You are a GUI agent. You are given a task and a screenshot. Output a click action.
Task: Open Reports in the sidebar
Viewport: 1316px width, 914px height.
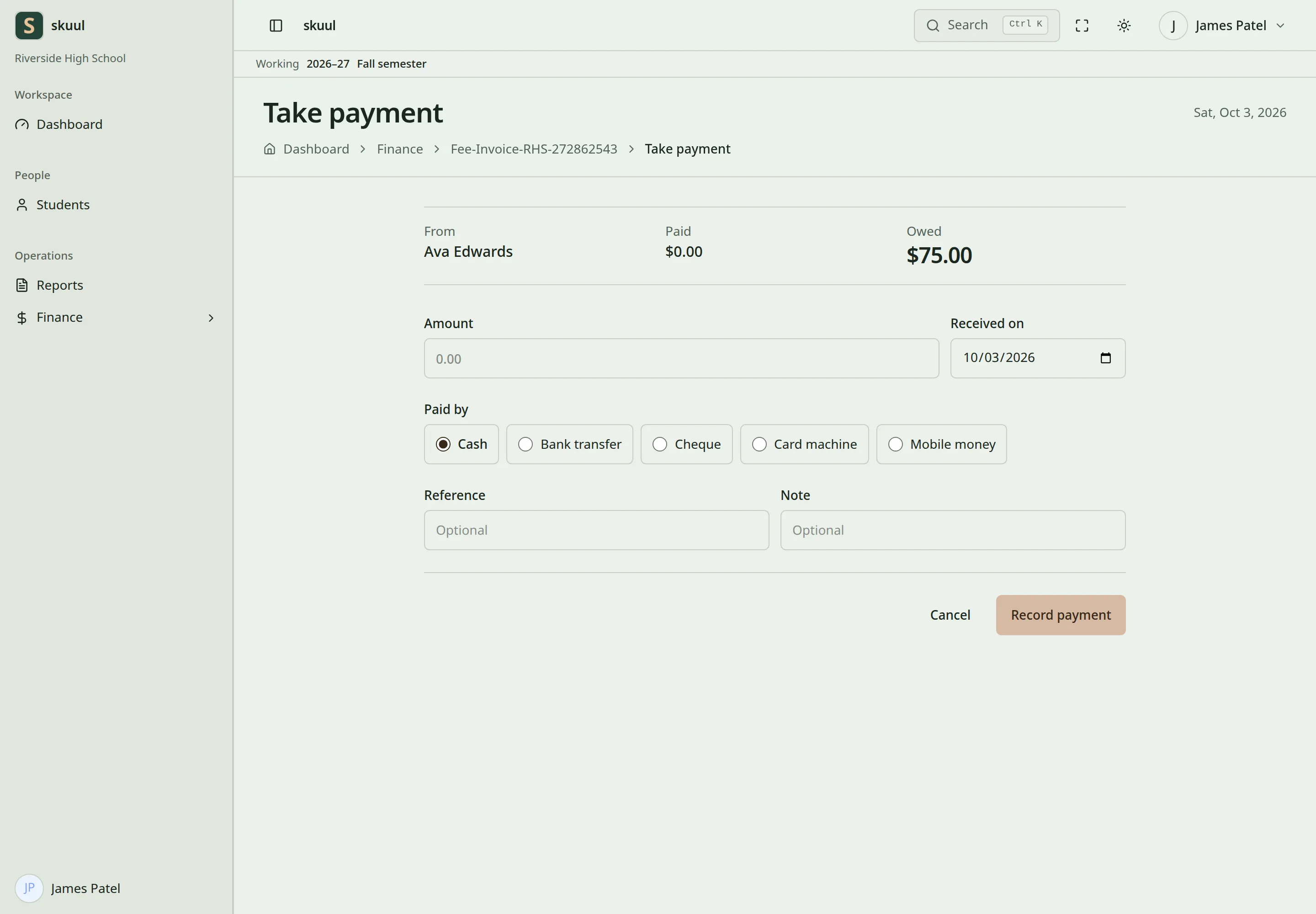click(x=116, y=285)
